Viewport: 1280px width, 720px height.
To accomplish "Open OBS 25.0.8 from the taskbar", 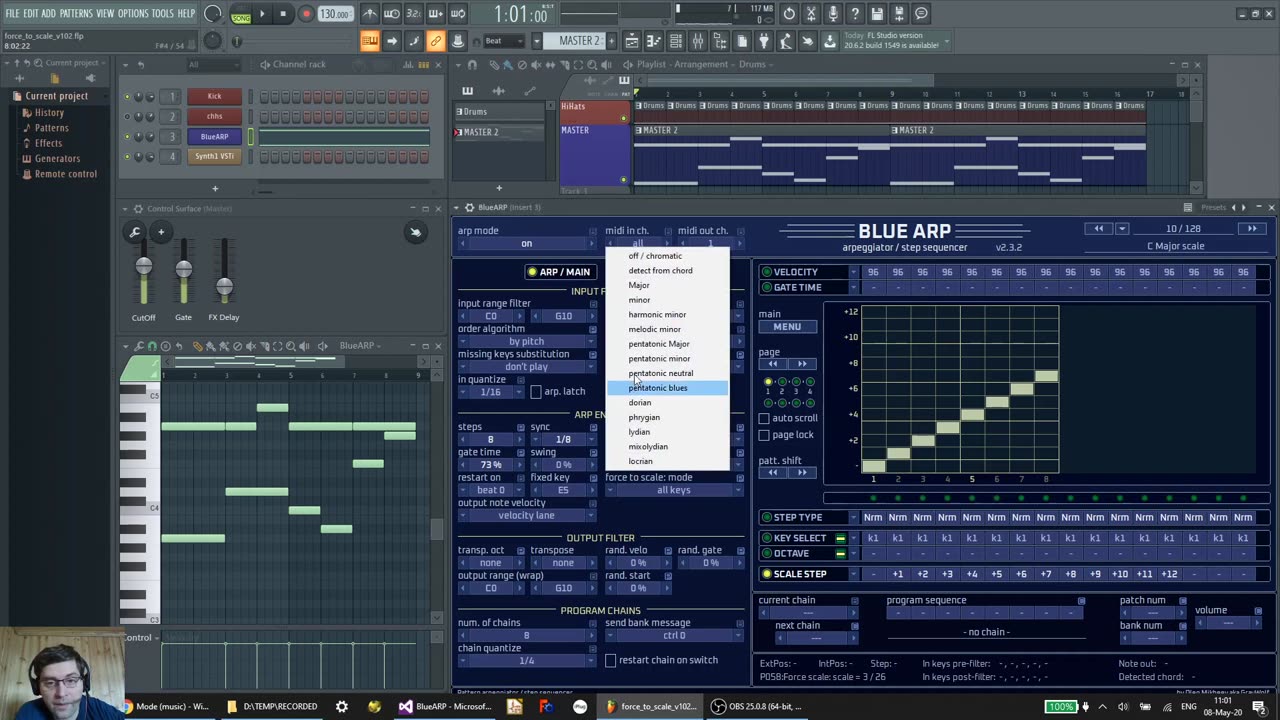I will point(757,706).
